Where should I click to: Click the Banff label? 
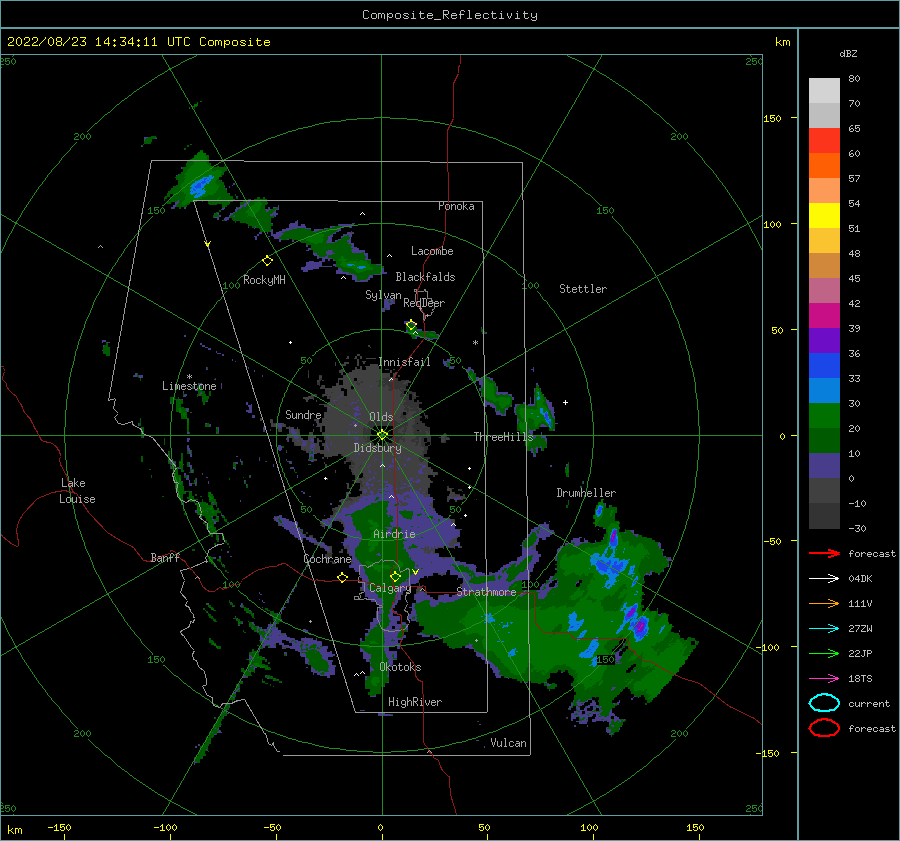click(x=165, y=557)
